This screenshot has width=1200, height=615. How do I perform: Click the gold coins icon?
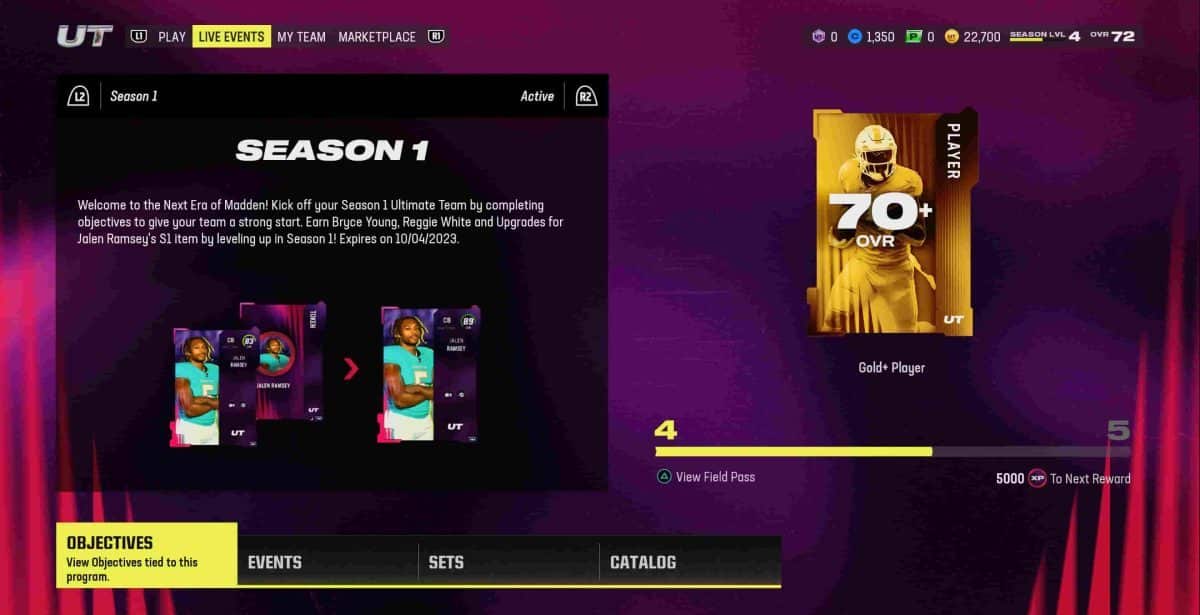pos(951,36)
